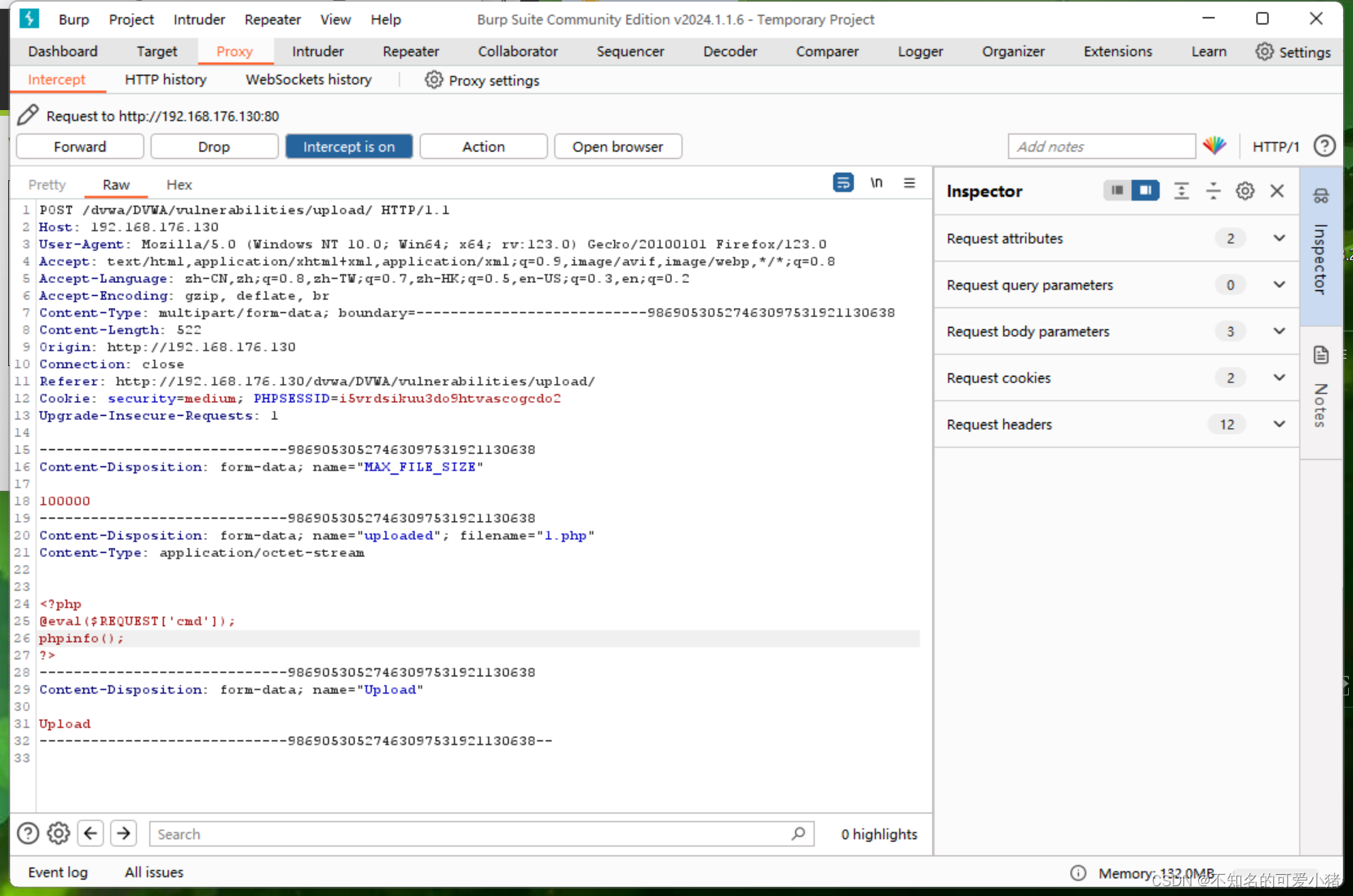The width and height of the screenshot is (1353, 896).
Task: Open the Event log
Action: tap(58, 872)
